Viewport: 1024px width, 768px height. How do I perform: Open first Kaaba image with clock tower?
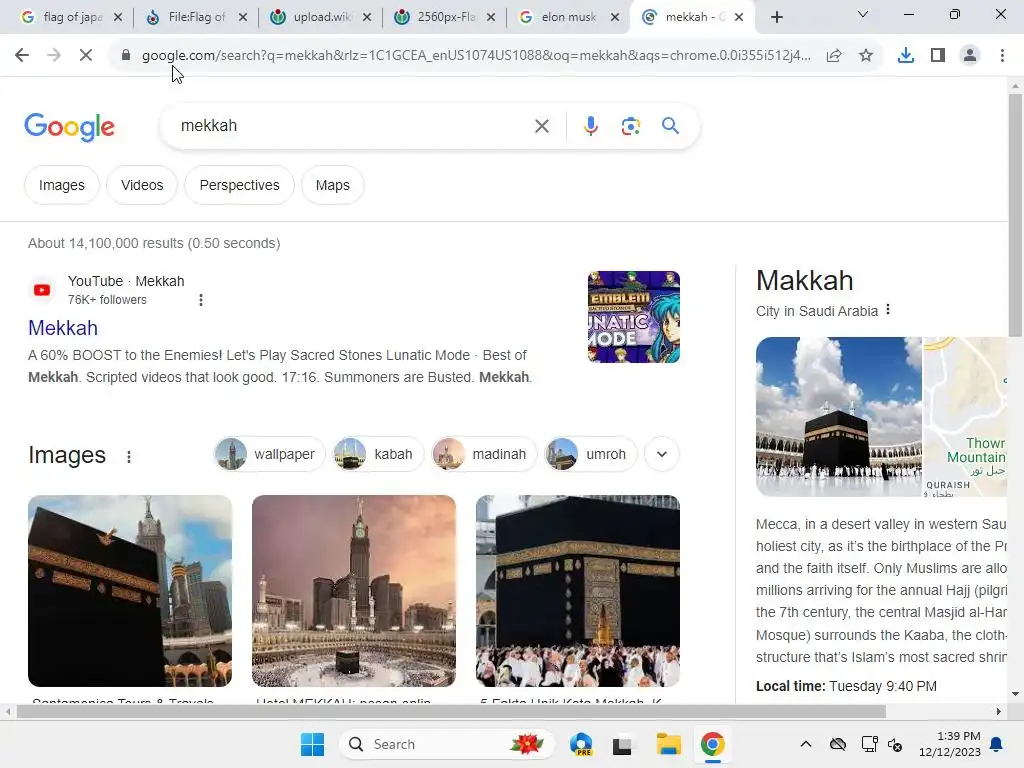tap(130, 590)
